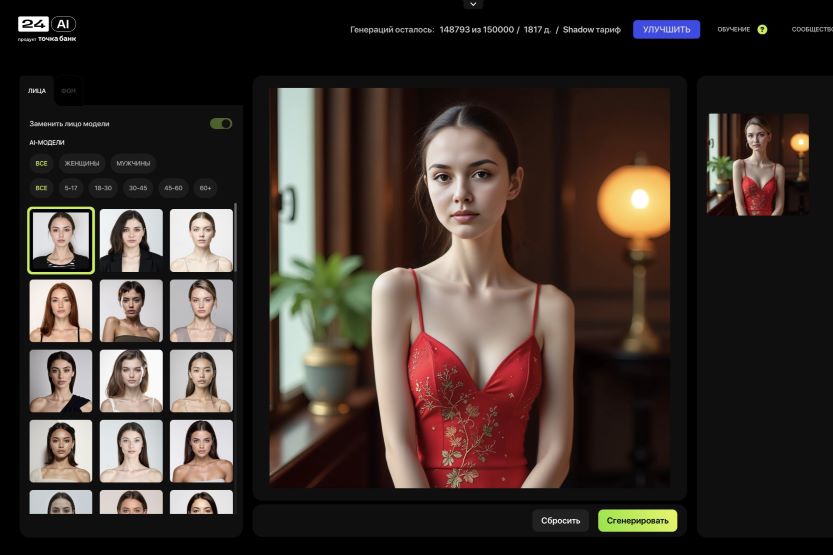The image size is (833, 555).
Task: Select the face thumbnail of woman in black blazer
Action: 131,241
